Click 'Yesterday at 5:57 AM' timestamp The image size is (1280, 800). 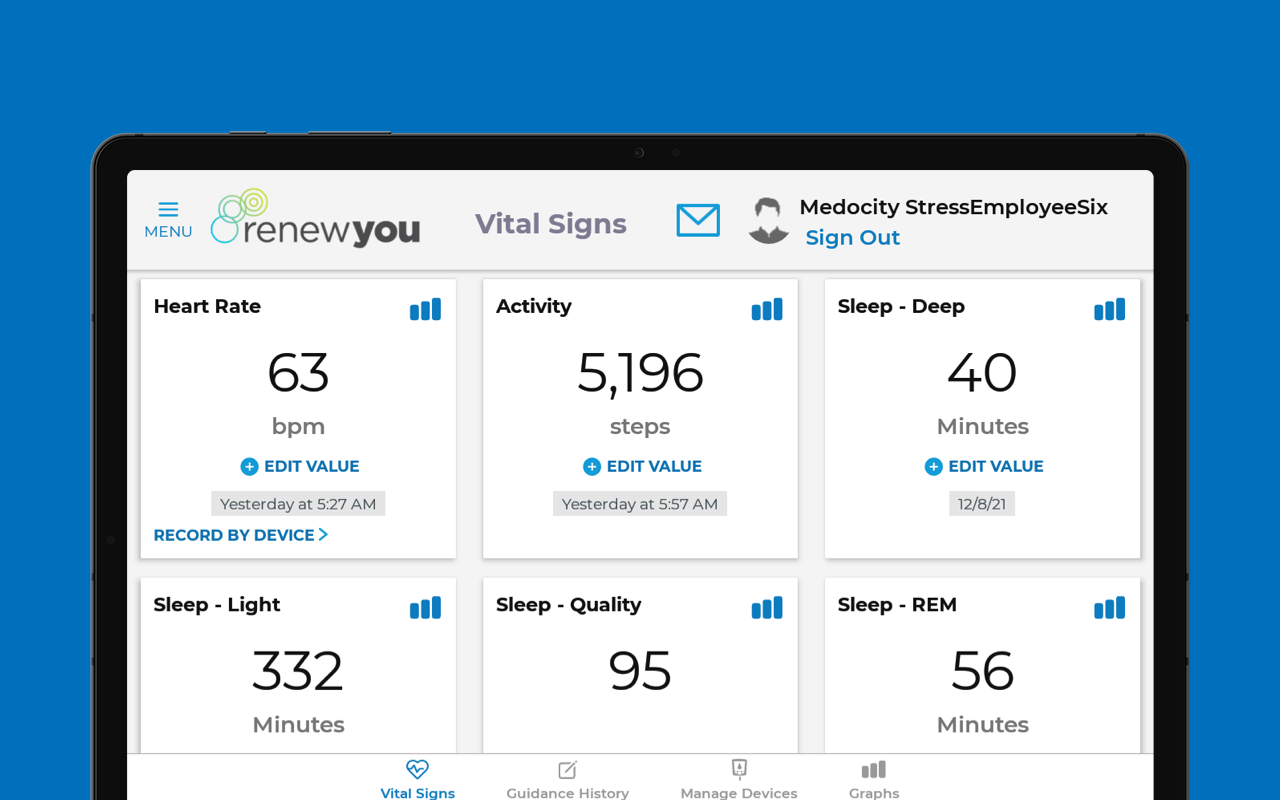[640, 504]
